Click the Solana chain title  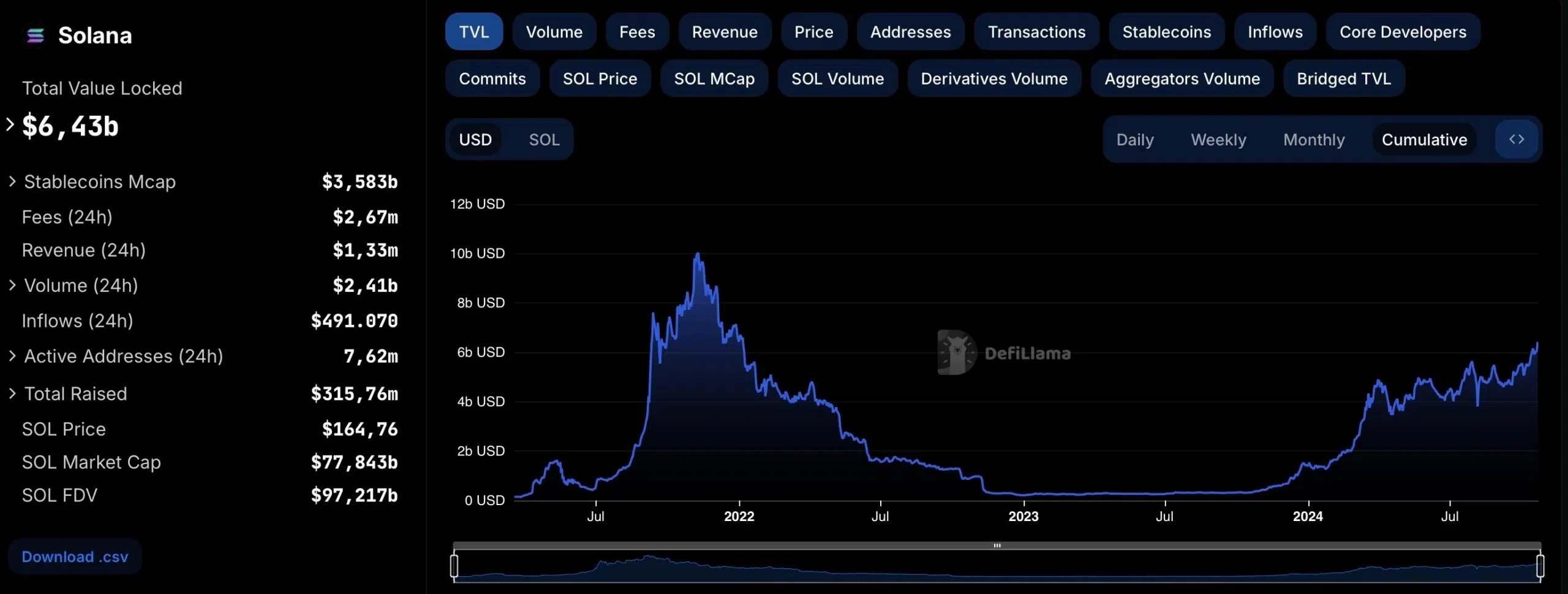95,36
